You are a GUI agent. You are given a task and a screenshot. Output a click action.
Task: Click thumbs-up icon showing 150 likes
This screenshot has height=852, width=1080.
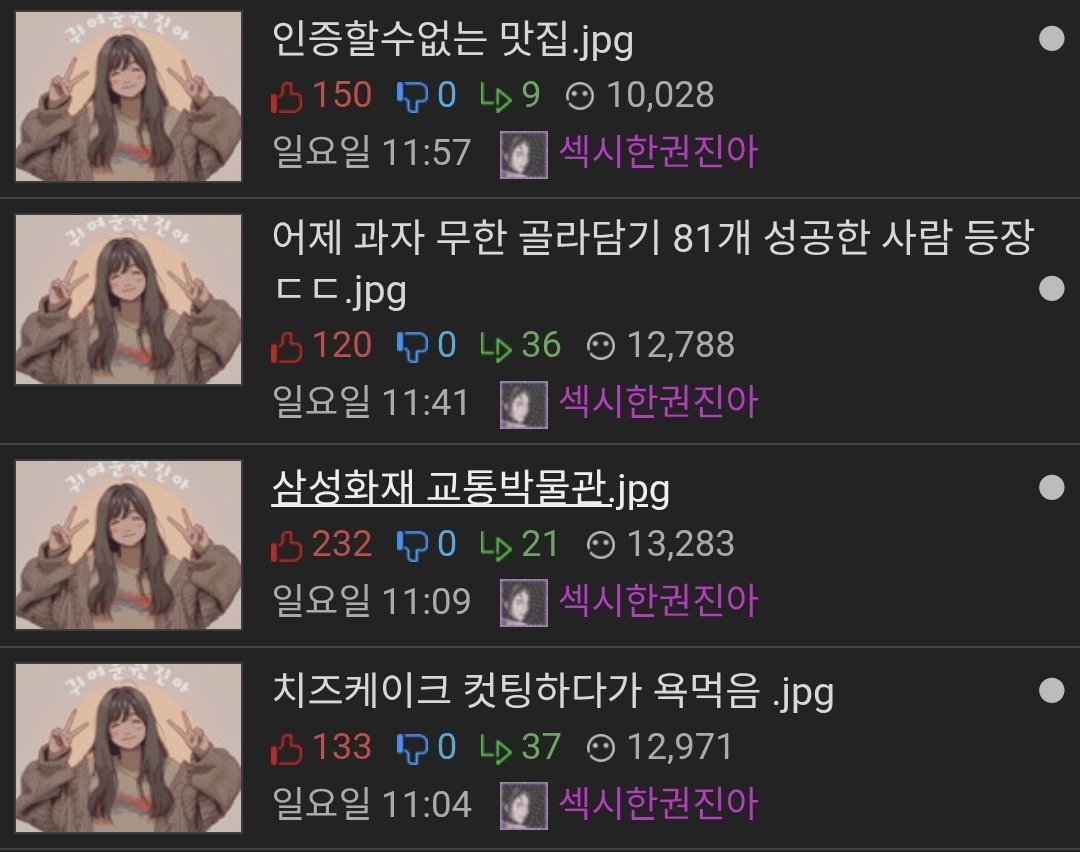pos(287,96)
